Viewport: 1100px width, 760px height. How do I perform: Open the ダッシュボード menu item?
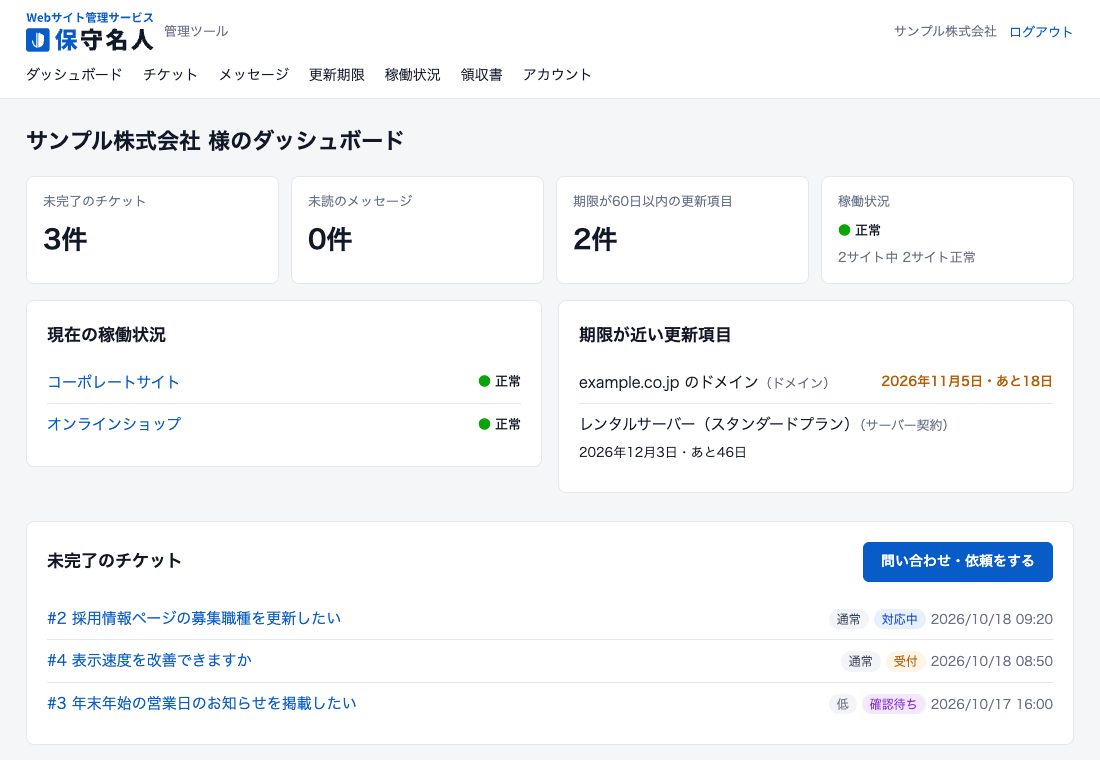pyautogui.click(x=74, y=74)
